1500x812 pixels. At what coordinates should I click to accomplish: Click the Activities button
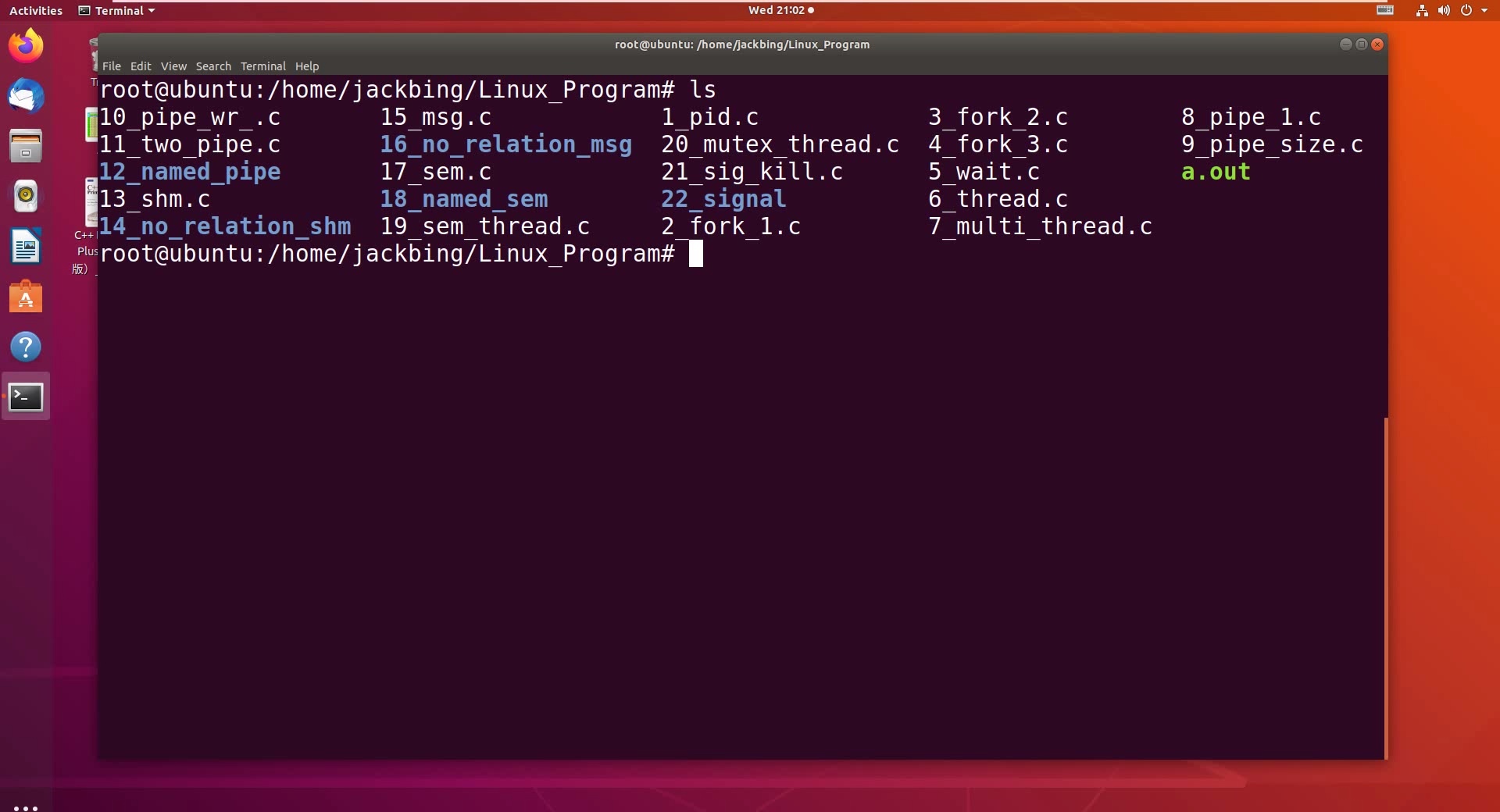pos(36,11)
